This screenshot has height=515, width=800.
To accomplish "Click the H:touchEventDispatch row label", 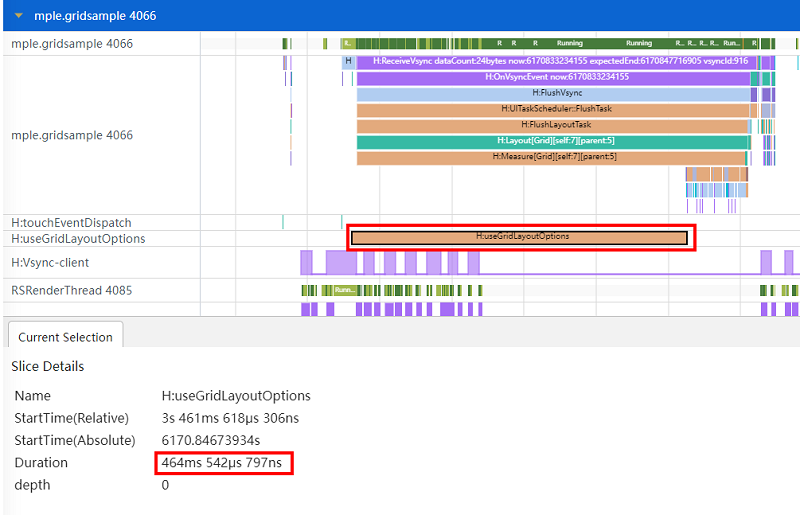I will click(x=71, y=222).
